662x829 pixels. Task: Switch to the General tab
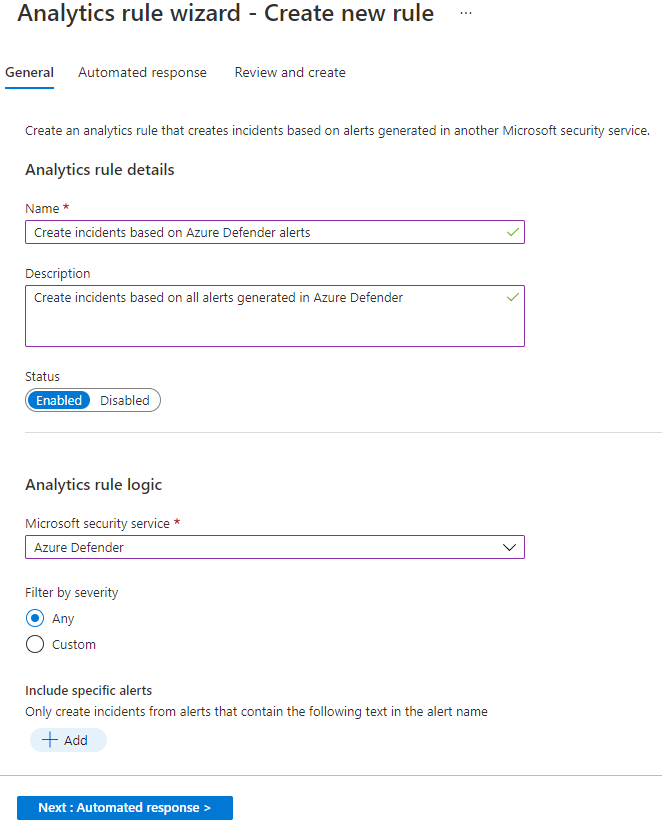(30, 72)
